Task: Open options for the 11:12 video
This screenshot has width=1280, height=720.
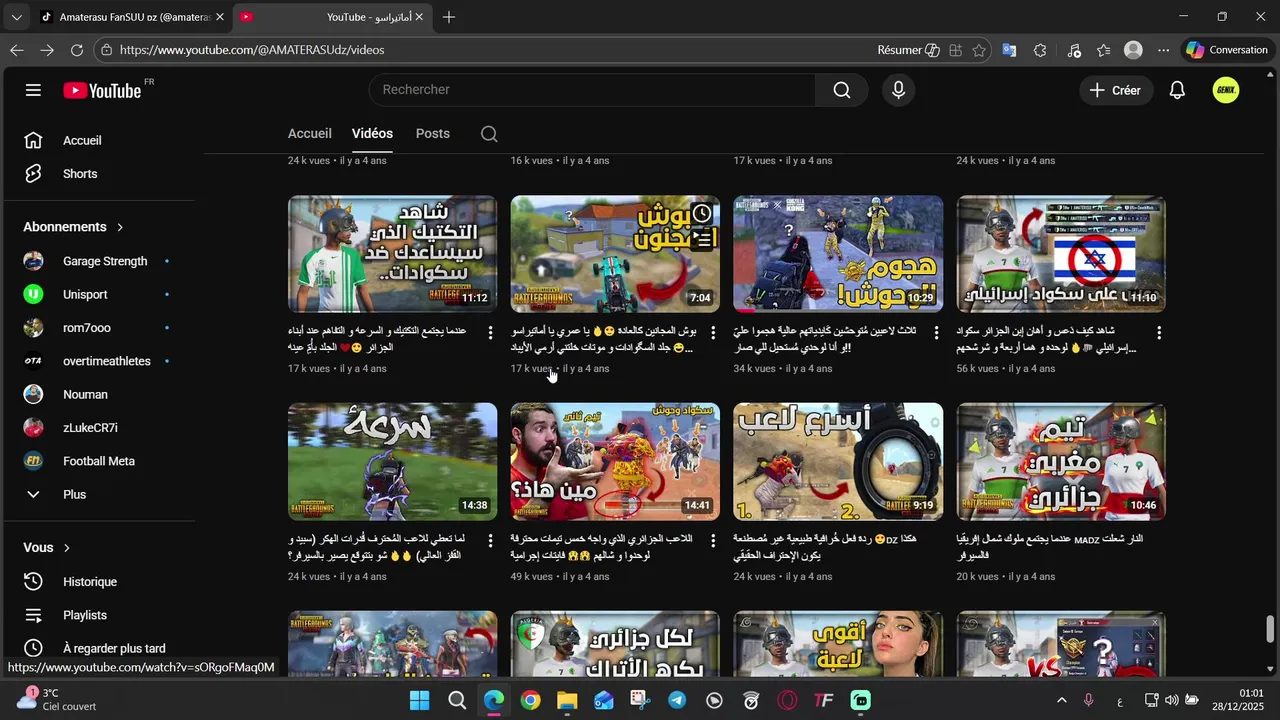Action: point(490,333)
